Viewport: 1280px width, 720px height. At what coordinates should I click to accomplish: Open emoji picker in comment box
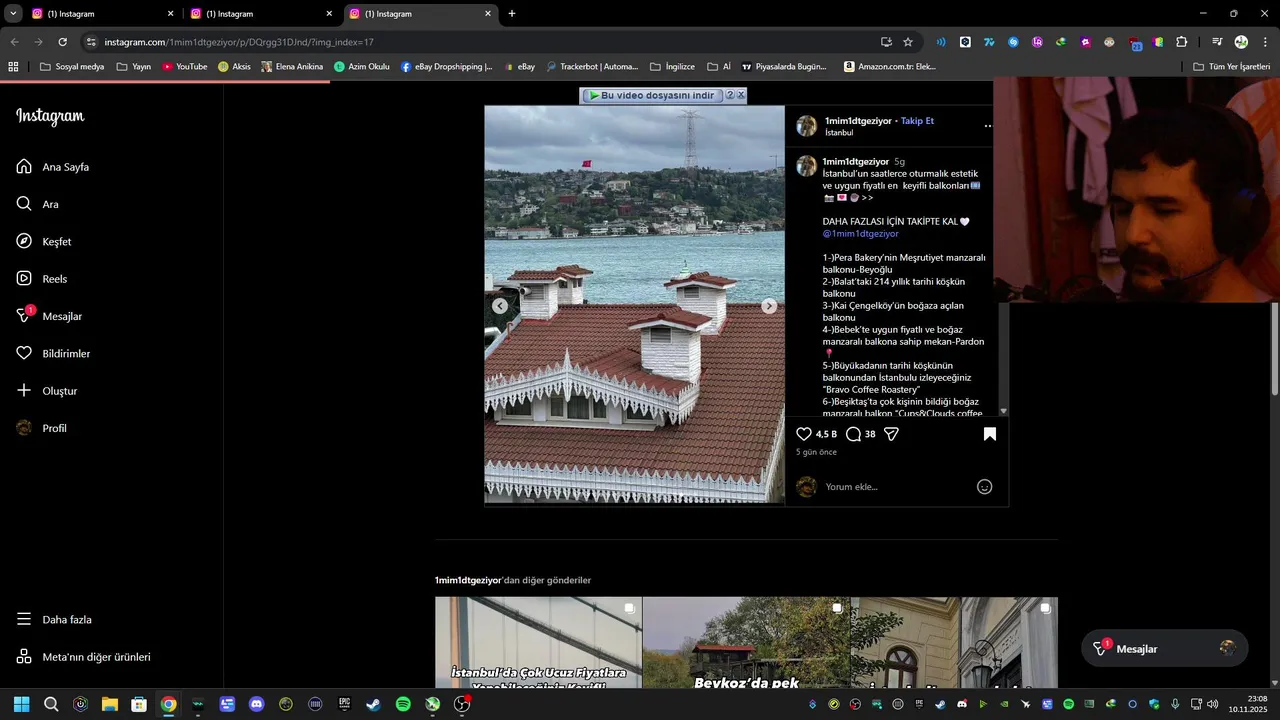(984, 487)
